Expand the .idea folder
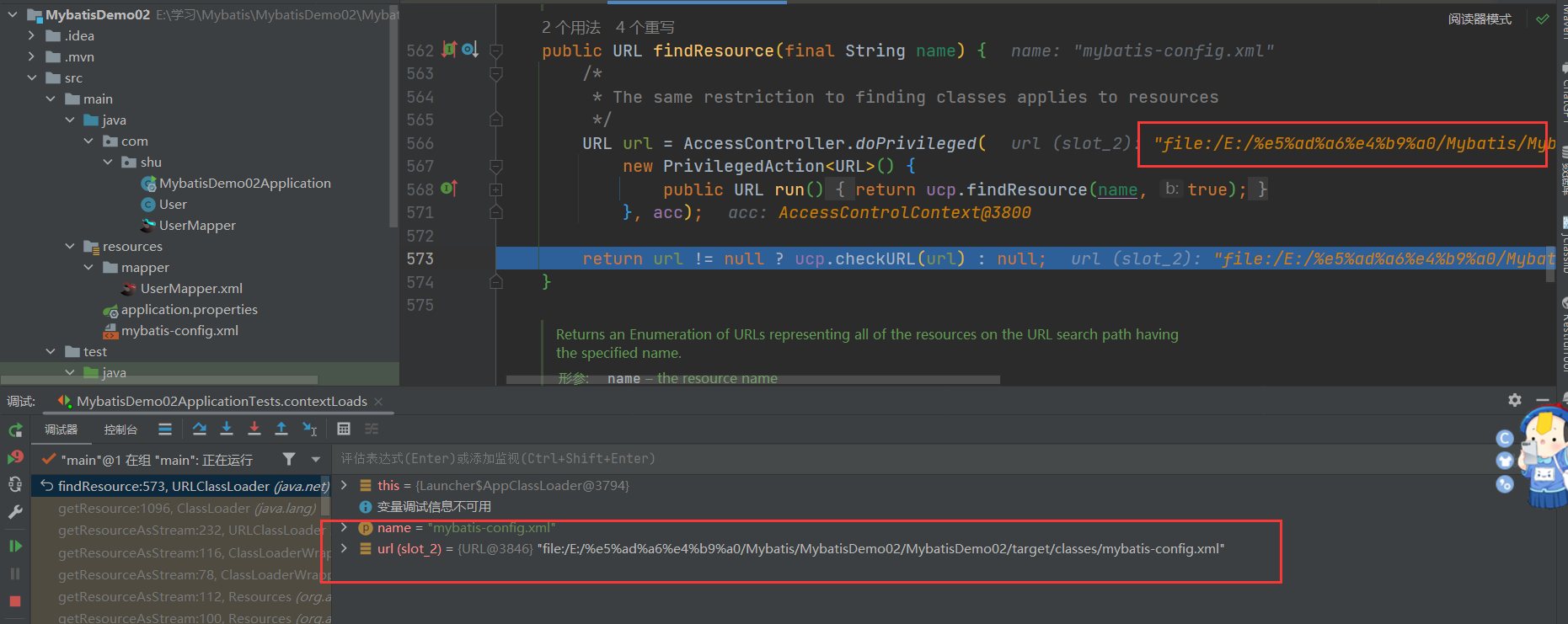Viewport: 1568px width, 624px height. click(x=31, y=35)
